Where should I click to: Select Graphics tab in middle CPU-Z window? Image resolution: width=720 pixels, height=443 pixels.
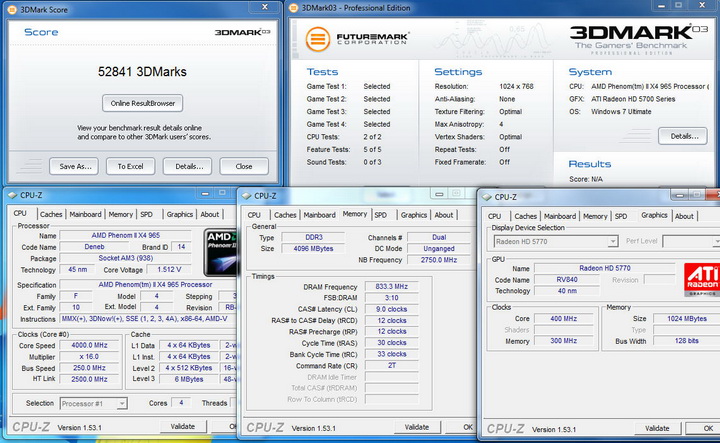[x=414, y=215]
